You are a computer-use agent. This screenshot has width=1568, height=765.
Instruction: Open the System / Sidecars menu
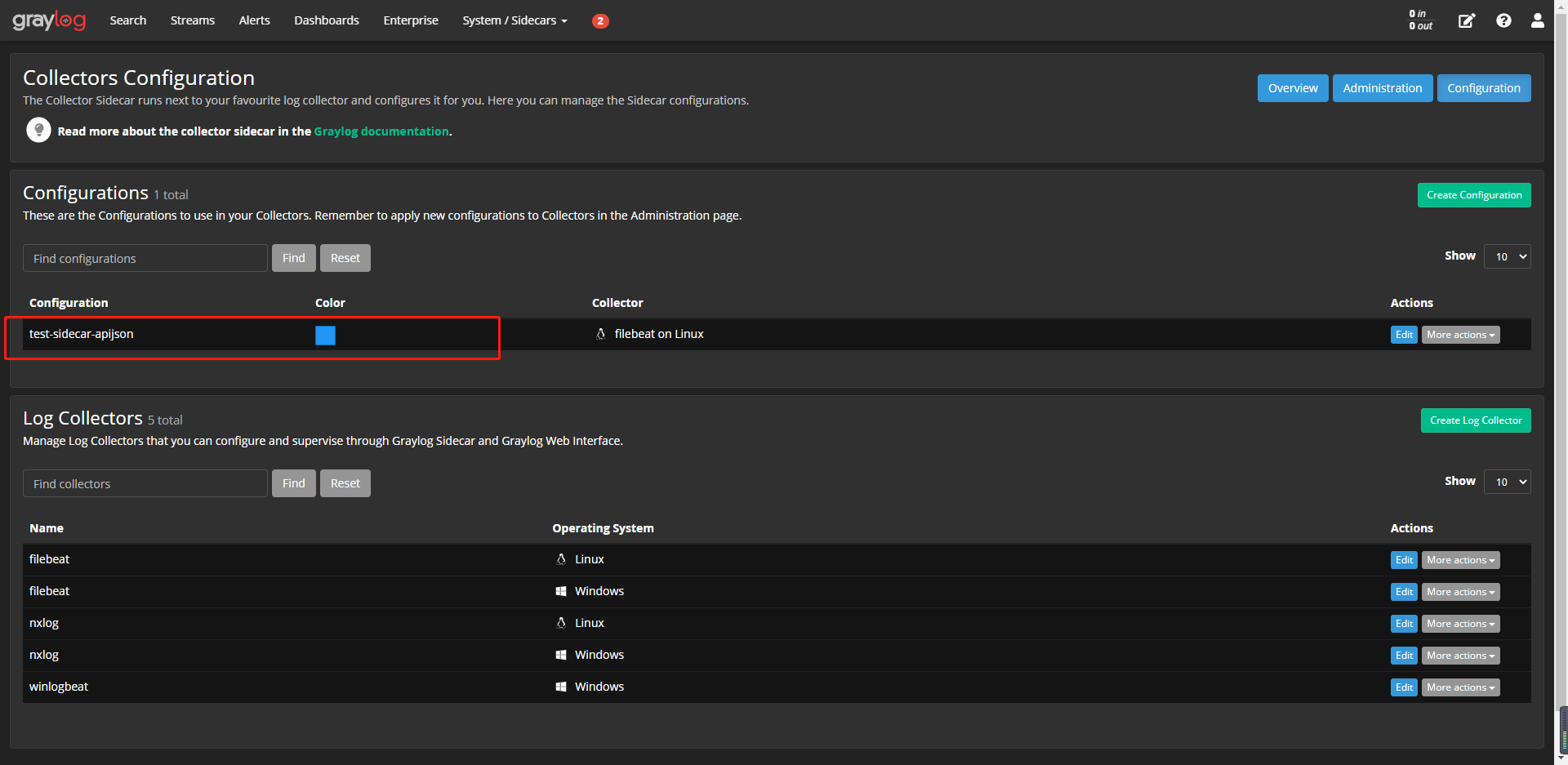click(x=514, y=20)
